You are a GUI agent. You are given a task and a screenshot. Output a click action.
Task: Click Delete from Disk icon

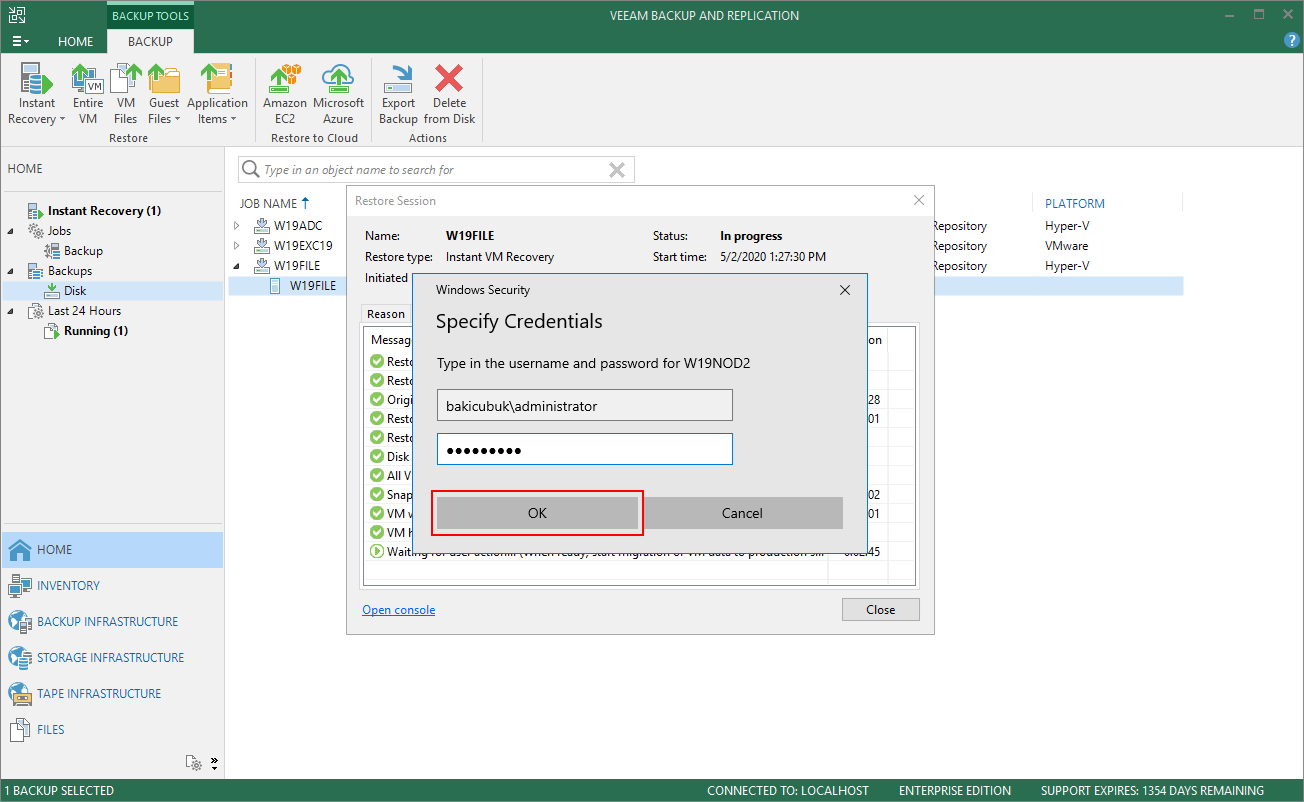coord(449,94)
